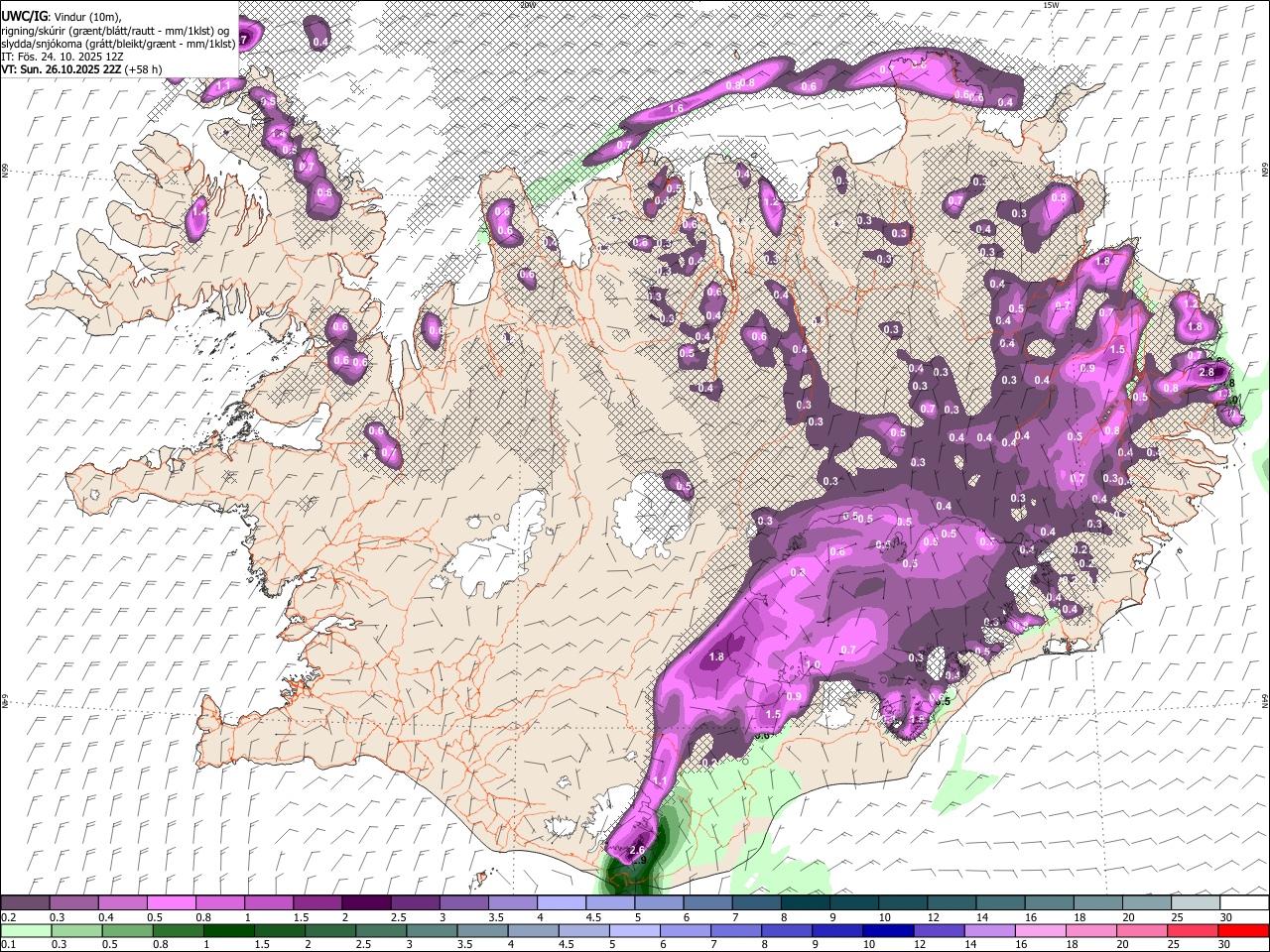The height and width of the screenshot is (952, 1270).
Task: Click the 'slydda/snjókoma' legend description line
Action: tap(118, 43)
